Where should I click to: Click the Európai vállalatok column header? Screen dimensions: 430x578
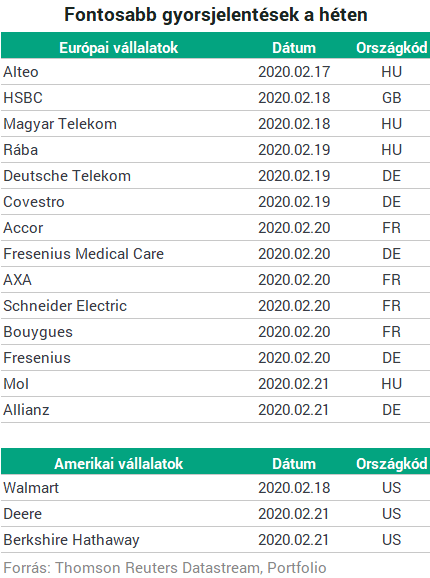pyautogui.click(x=119, y=48)
